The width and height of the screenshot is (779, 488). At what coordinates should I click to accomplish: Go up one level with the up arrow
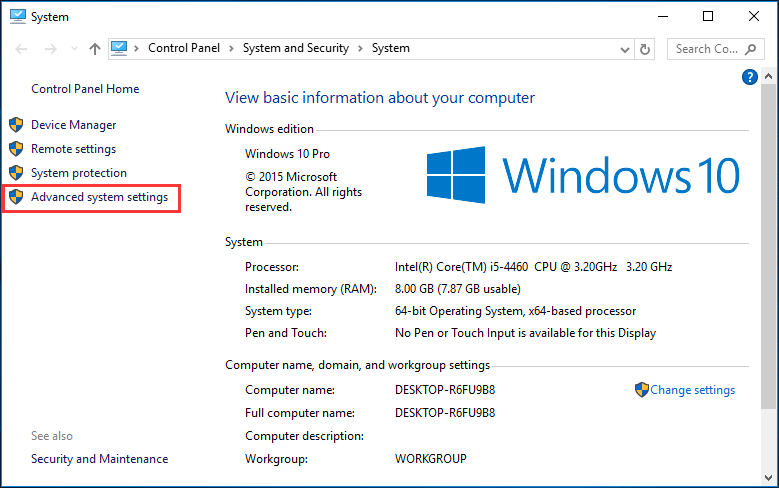point(95,48)
